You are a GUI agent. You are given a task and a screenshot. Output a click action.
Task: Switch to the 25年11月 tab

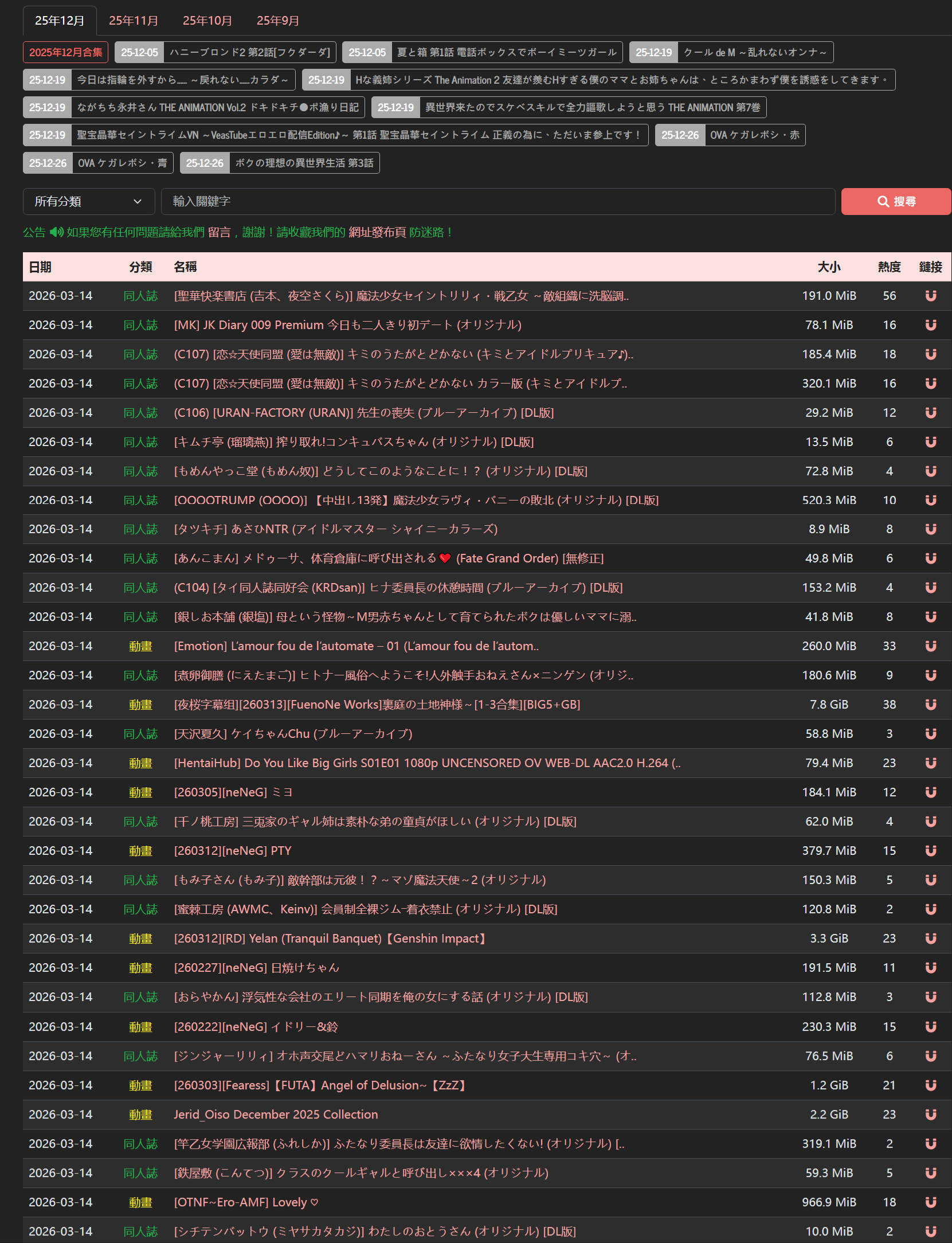coord(133,21)
